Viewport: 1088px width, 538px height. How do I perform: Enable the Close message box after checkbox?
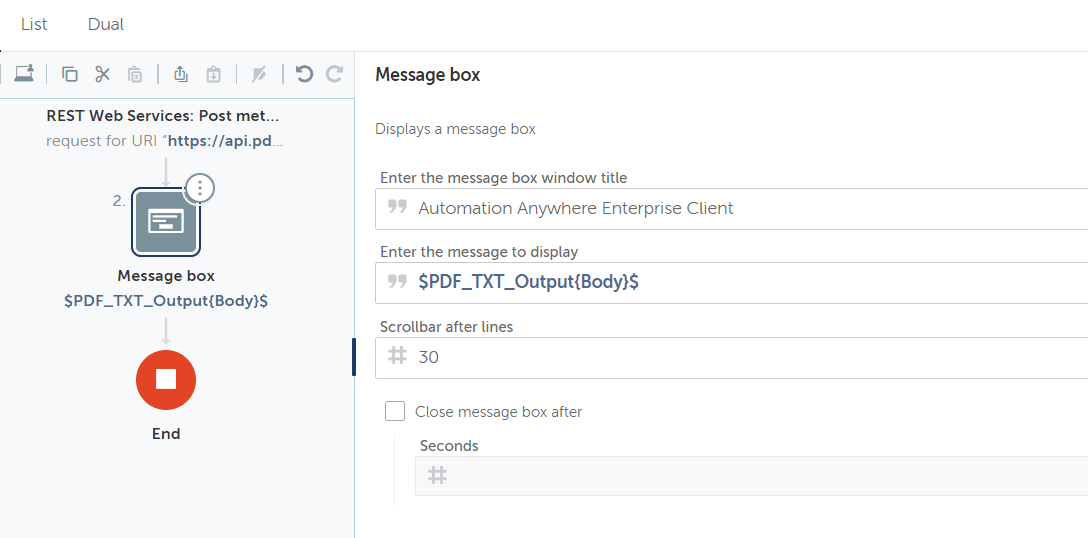395,411
